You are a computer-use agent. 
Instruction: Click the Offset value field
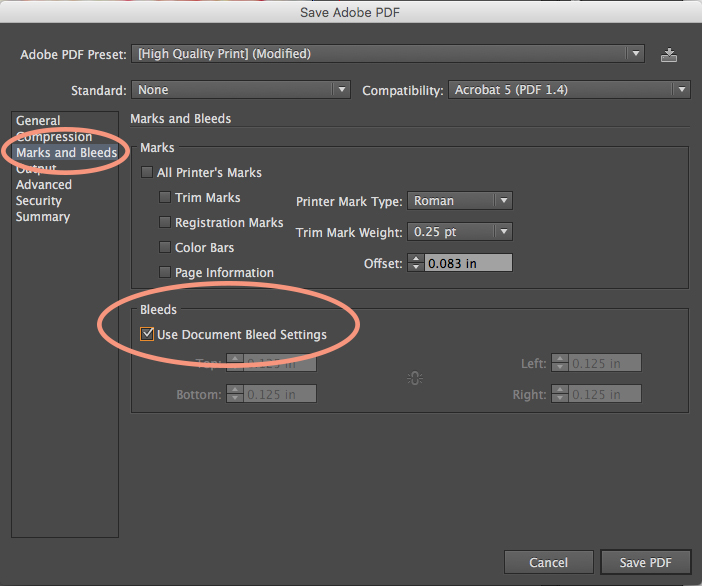point(468,263)
